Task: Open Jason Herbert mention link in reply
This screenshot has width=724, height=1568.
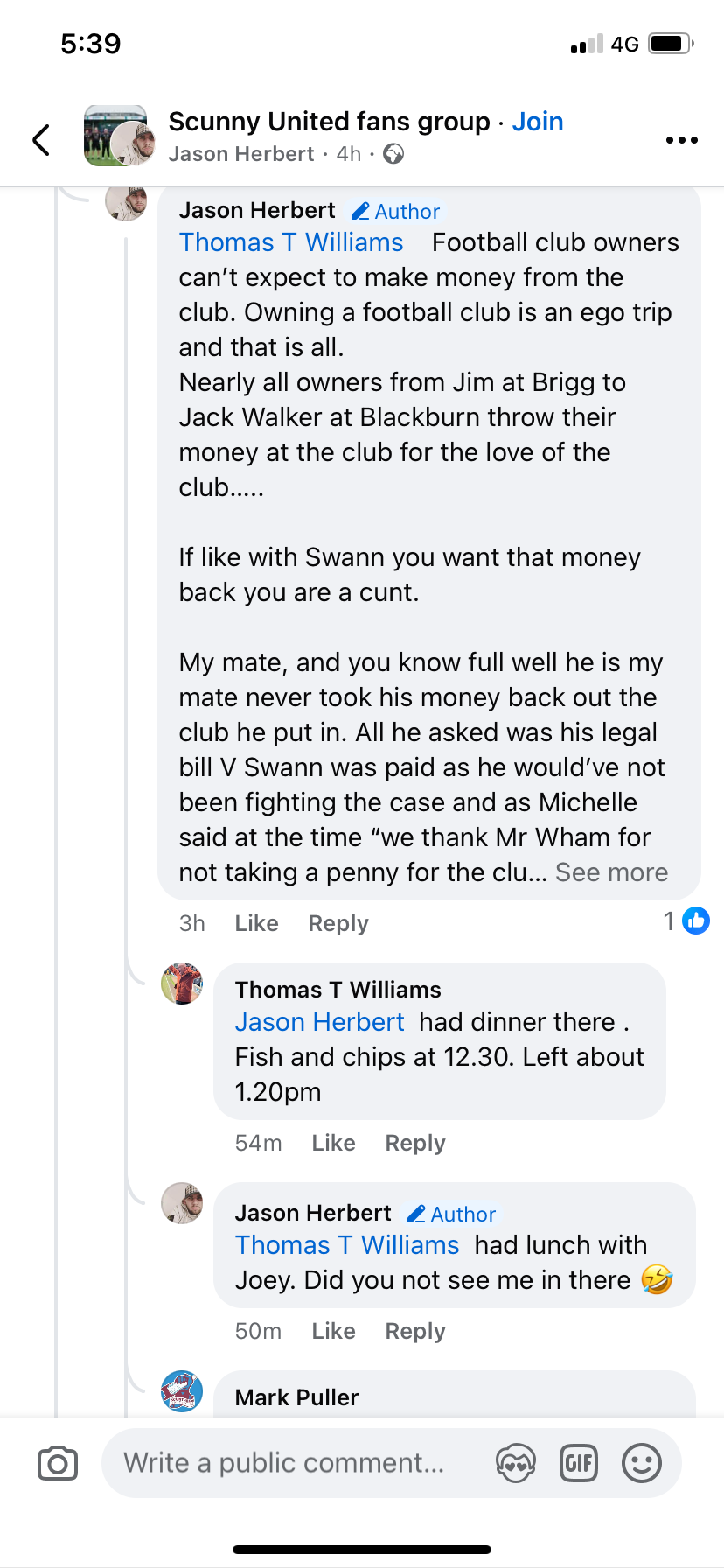Action: pyautogui.click(x=319, y=1022)
